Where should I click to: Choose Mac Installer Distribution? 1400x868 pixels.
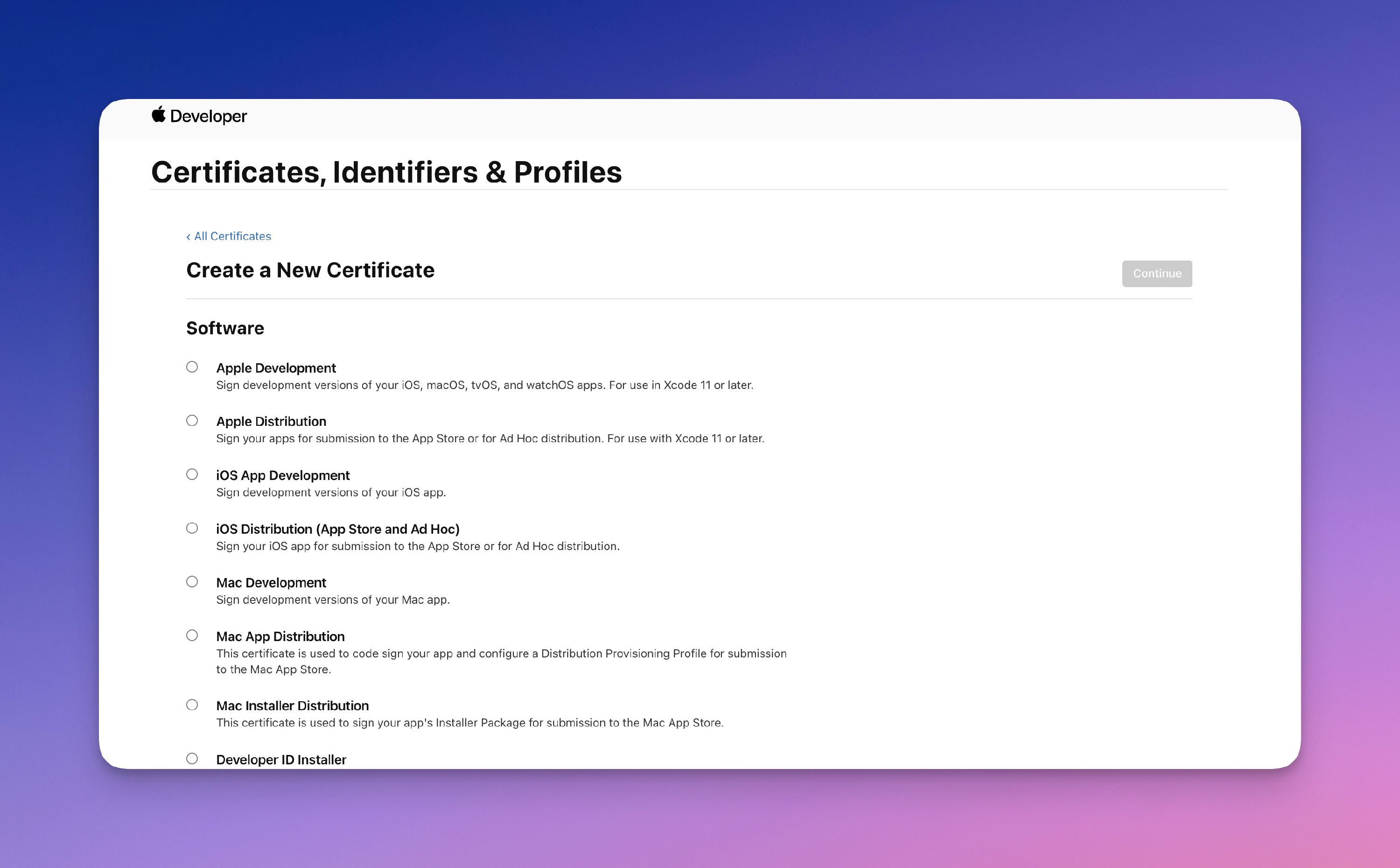click(192, 705)
